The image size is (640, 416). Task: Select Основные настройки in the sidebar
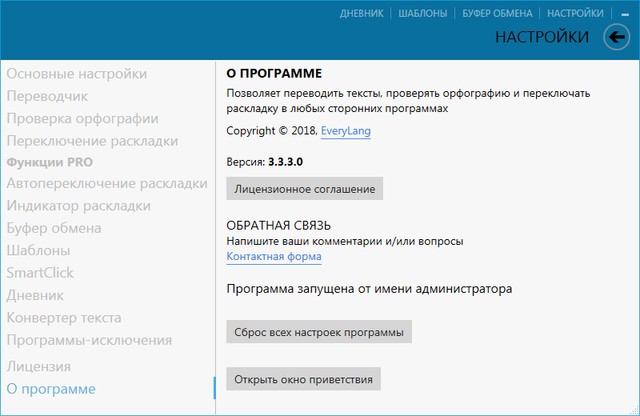pos(77,74)
